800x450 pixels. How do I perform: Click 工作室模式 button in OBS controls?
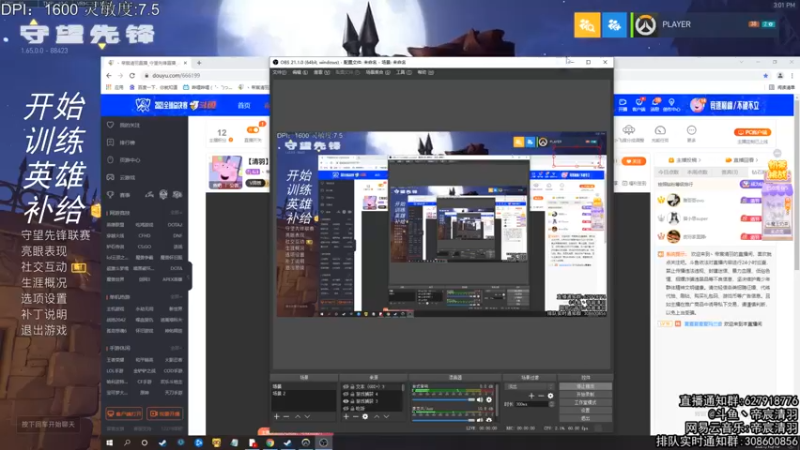(x=586, y=402)
